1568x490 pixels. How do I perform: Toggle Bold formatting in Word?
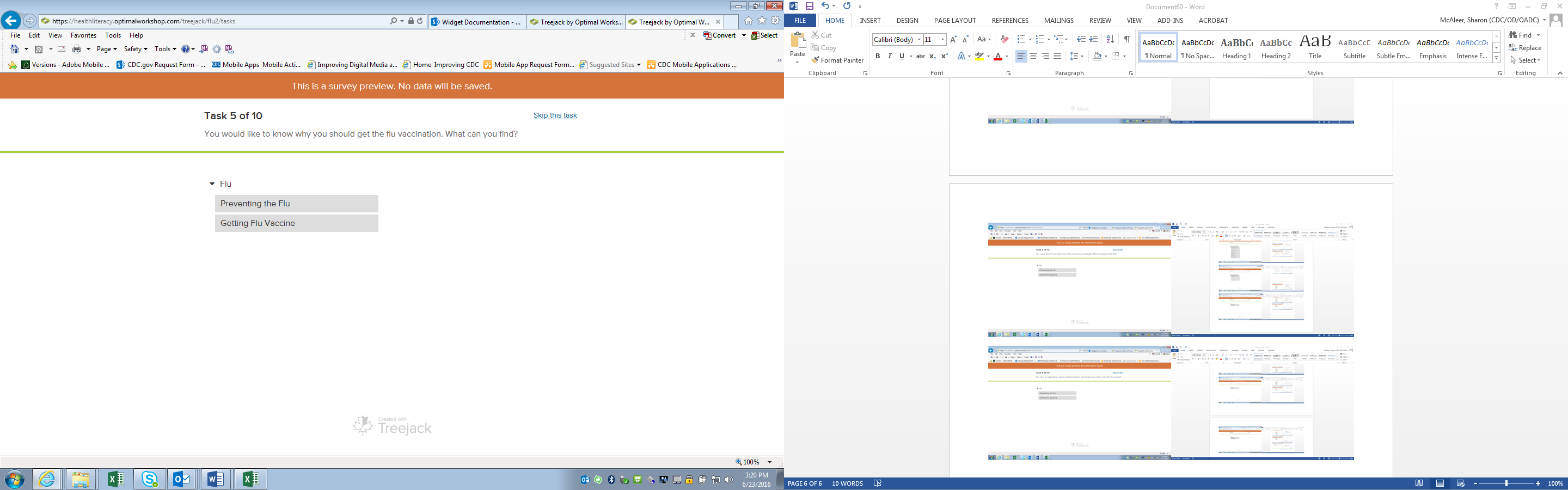click(878, 57)
